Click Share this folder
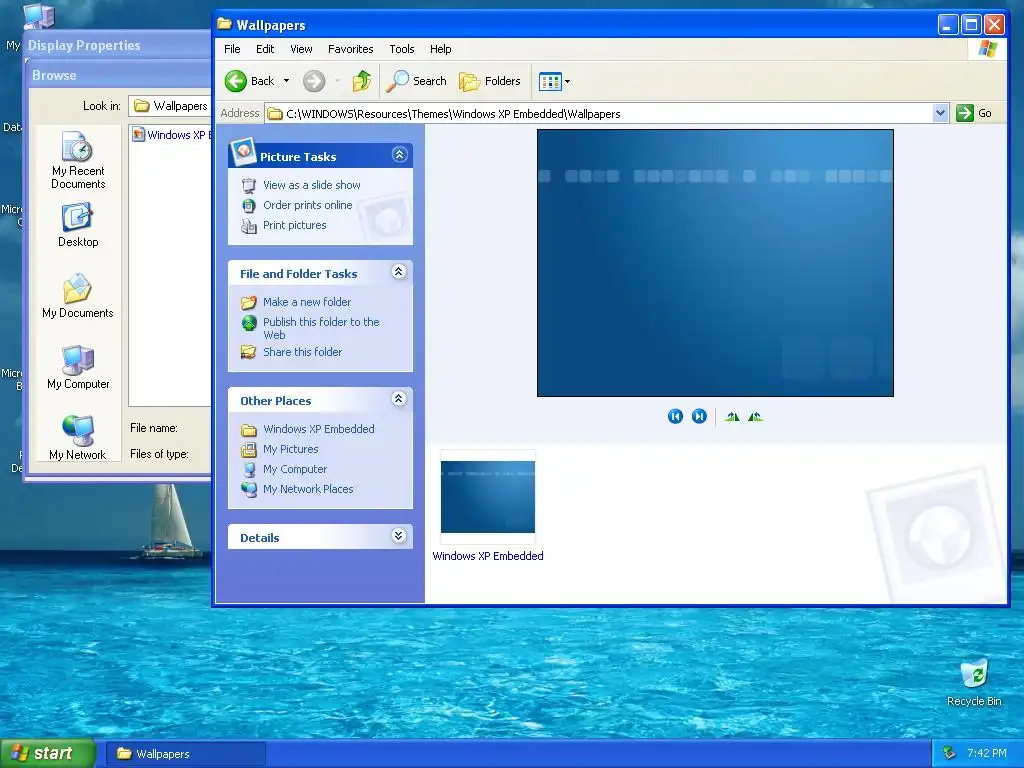Screen dimensions: 1024x768 point(302,352)
